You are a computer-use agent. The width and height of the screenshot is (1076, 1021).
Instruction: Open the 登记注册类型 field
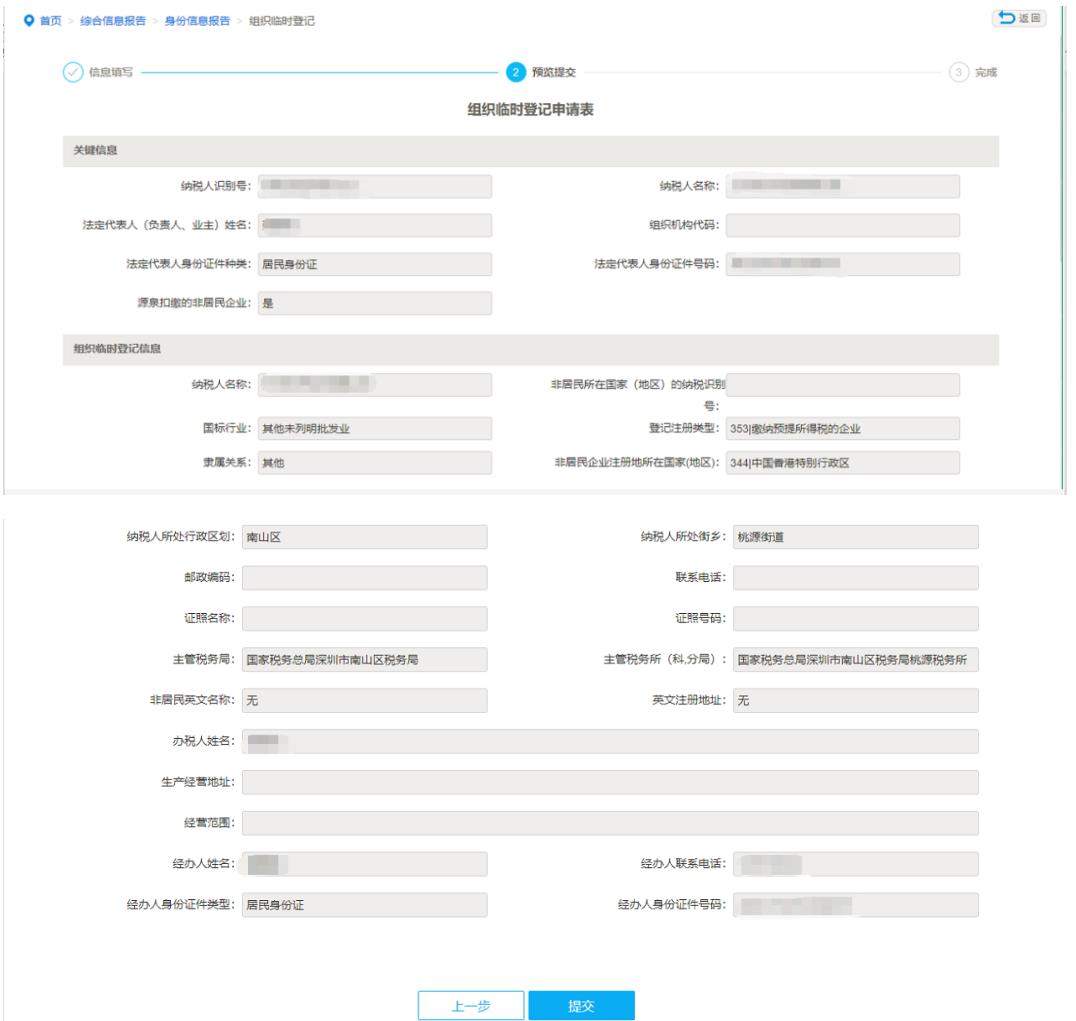pos(841,428)
